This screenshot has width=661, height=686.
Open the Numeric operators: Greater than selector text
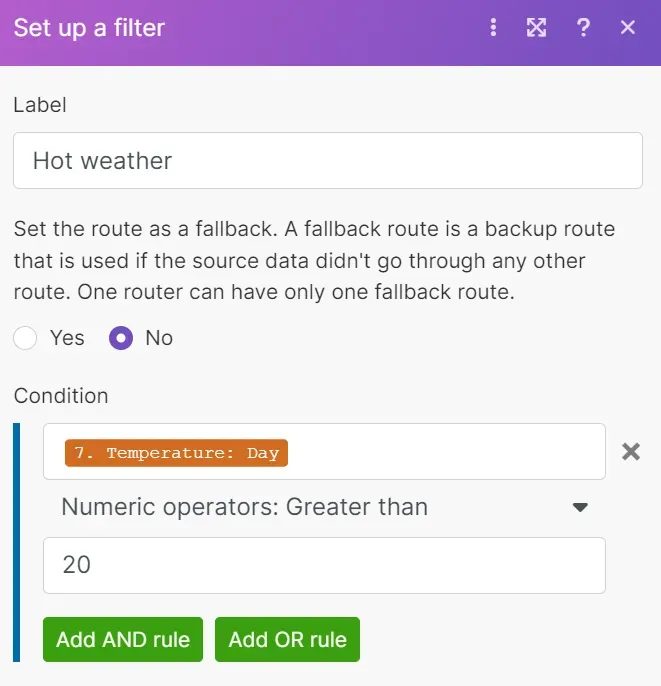[x=245, y=507]
